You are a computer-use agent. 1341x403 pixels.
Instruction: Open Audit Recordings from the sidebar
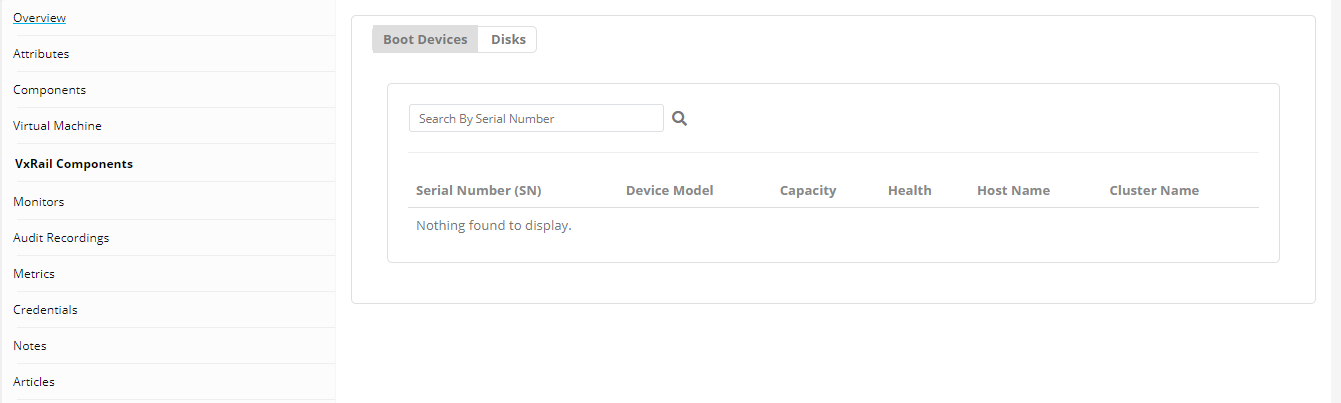pyautogui.click(x=61, y=238)
